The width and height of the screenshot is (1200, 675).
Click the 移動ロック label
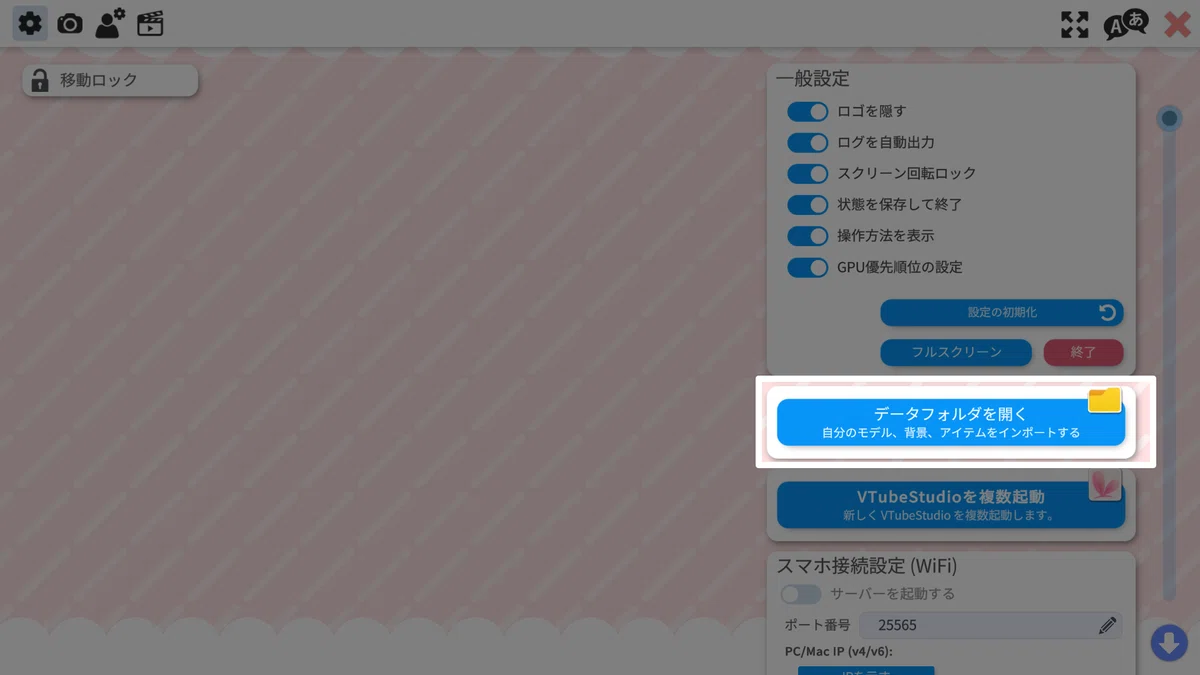pos(99,81)
